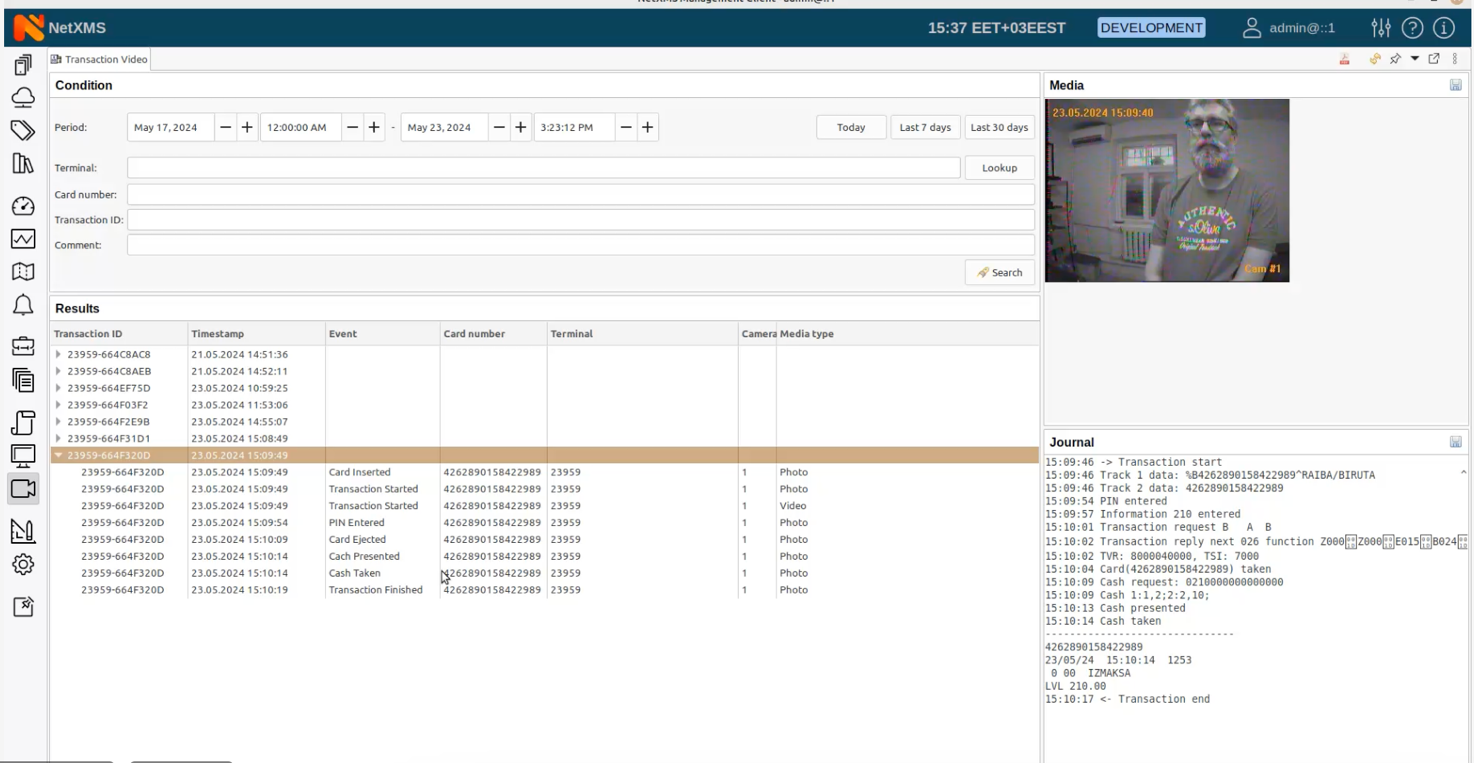
Task: Open the pinned note icon in sidebar
Action: (x=23, y=606)
